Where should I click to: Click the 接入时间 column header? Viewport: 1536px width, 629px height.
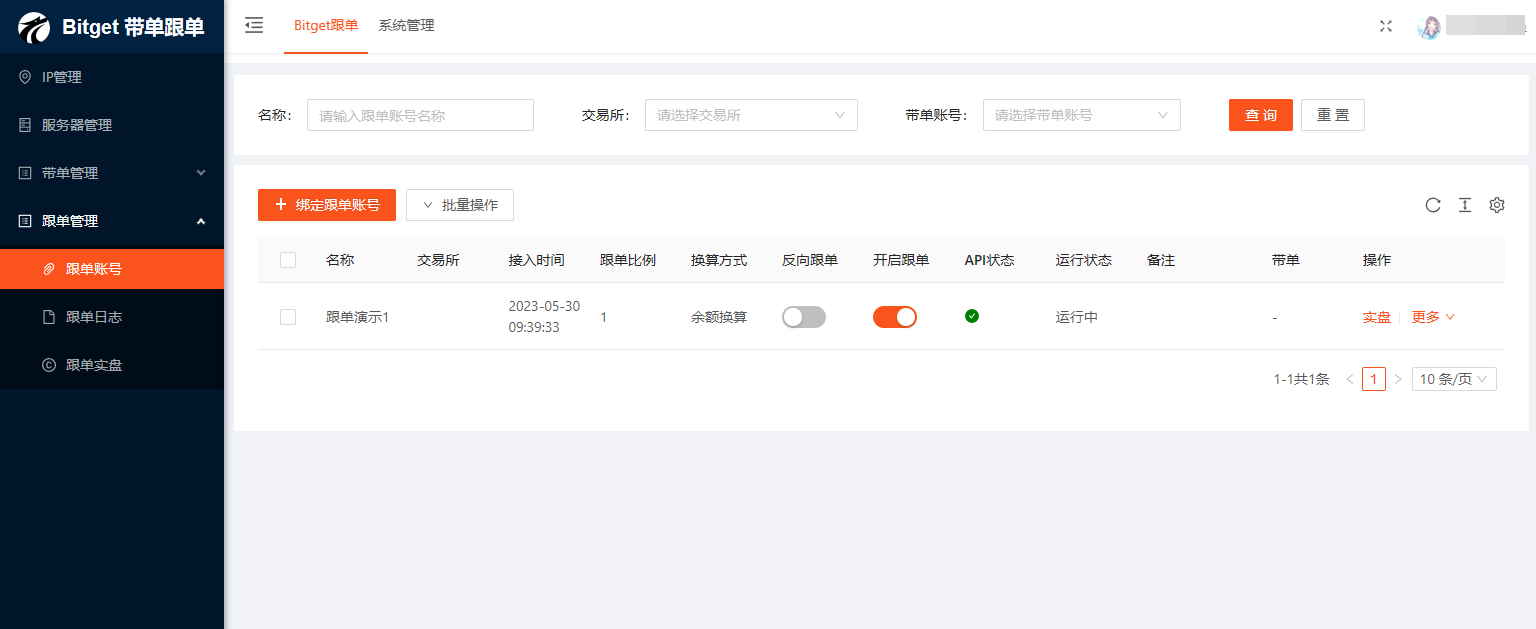click(x=536, y=260)
